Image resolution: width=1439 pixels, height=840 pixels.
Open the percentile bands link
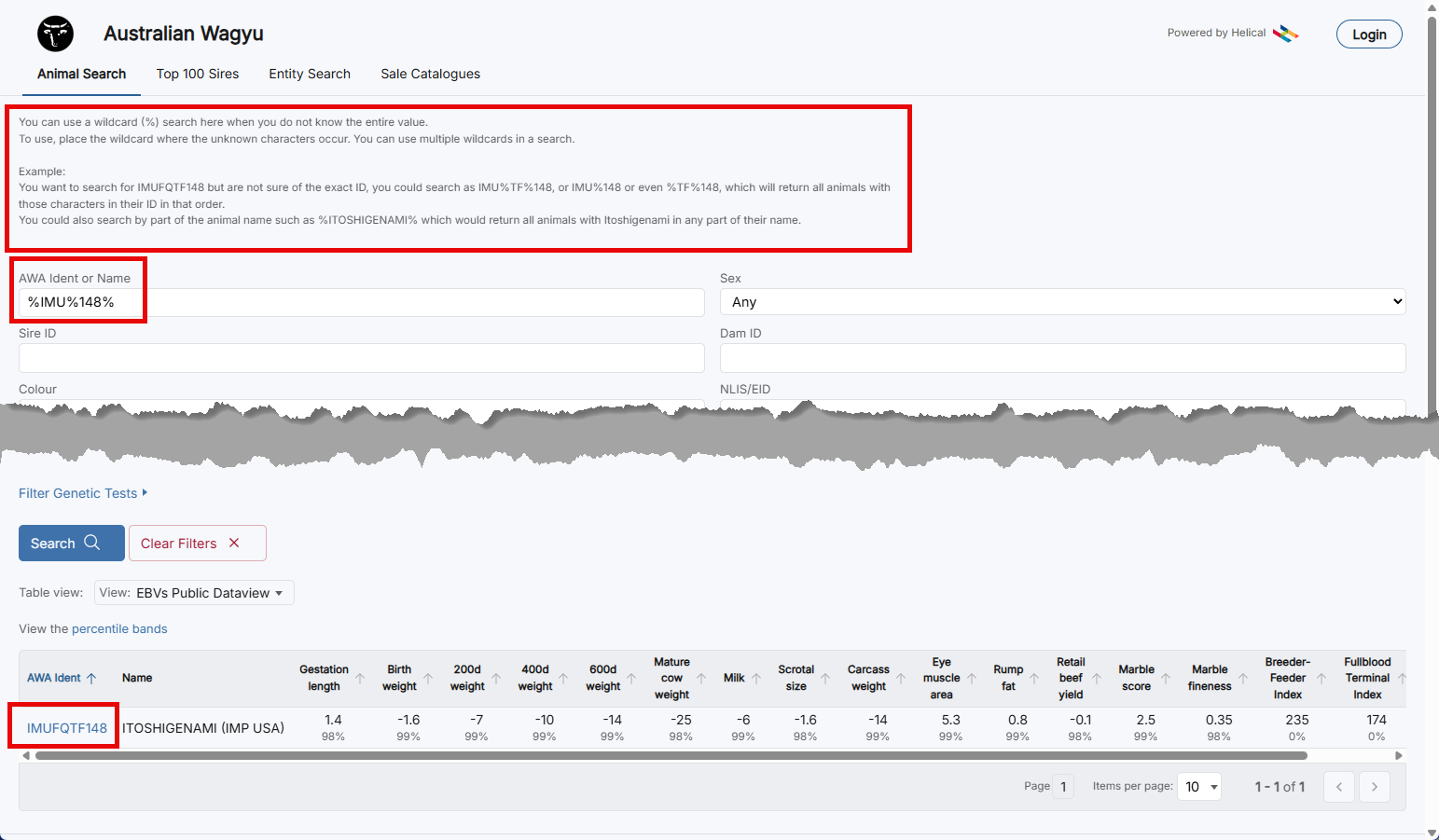coord(119,629)
